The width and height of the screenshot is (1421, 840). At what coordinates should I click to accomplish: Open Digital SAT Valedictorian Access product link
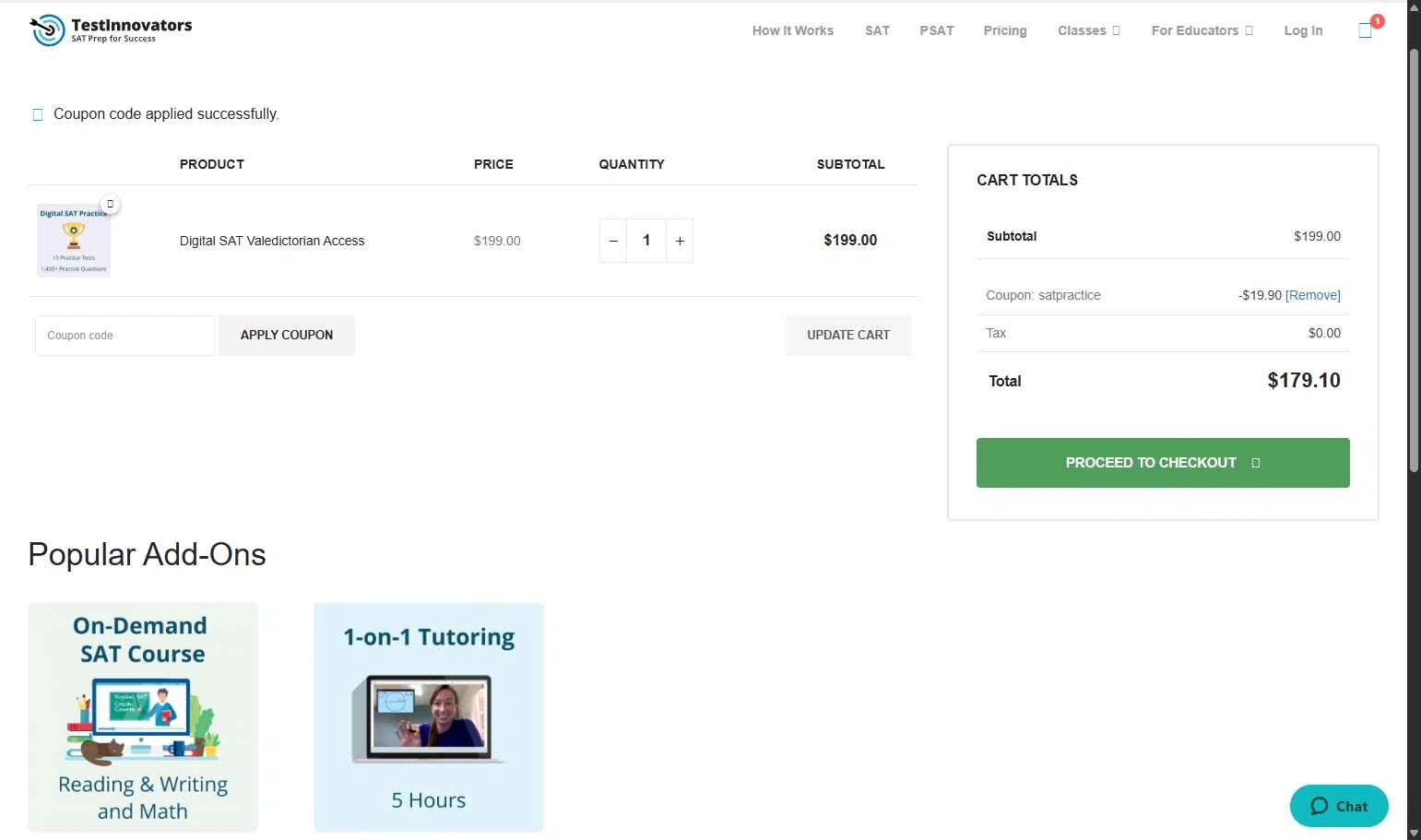(272, 241)
